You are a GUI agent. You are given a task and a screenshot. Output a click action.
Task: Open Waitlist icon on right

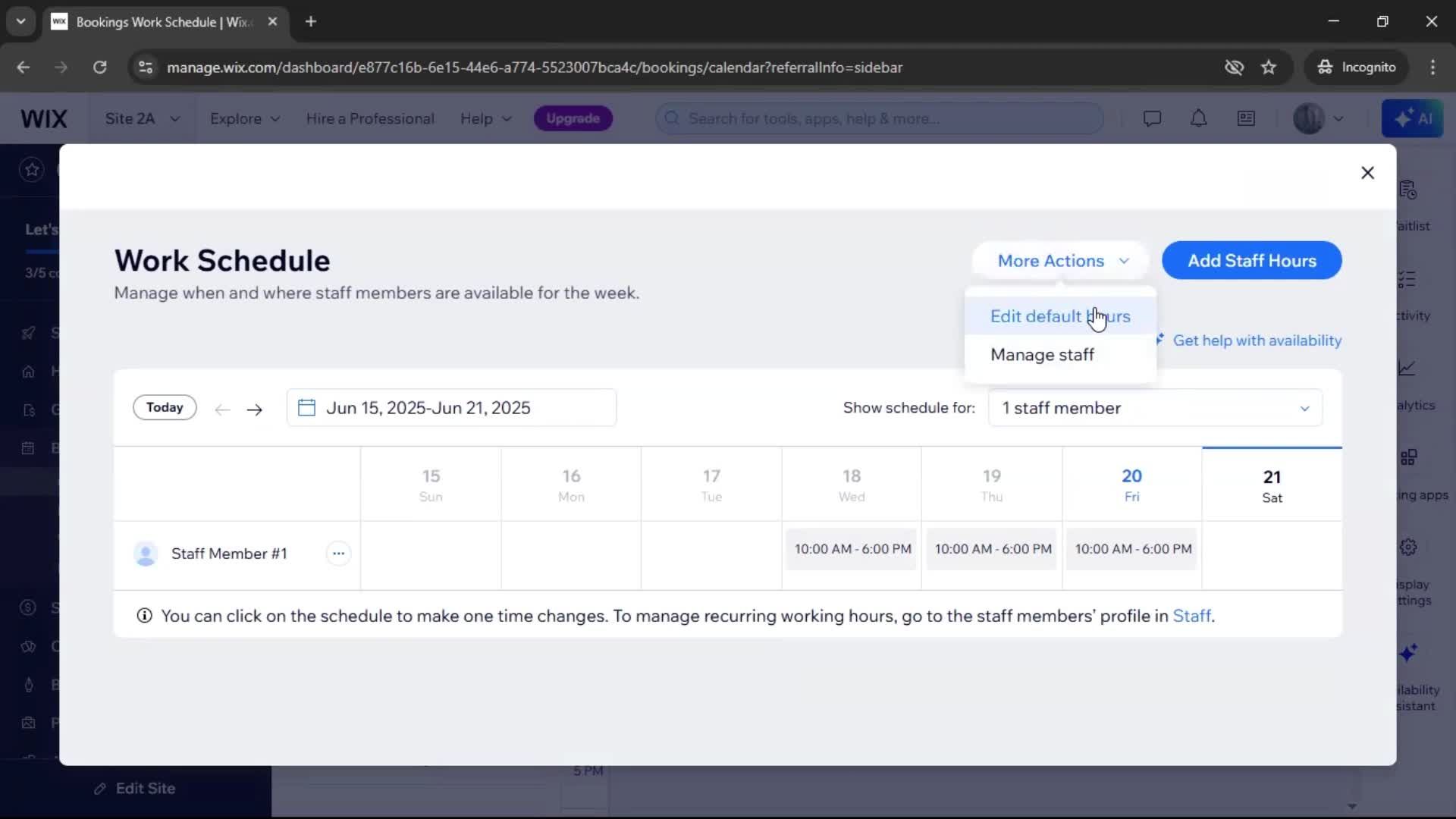coord(1408,190)
